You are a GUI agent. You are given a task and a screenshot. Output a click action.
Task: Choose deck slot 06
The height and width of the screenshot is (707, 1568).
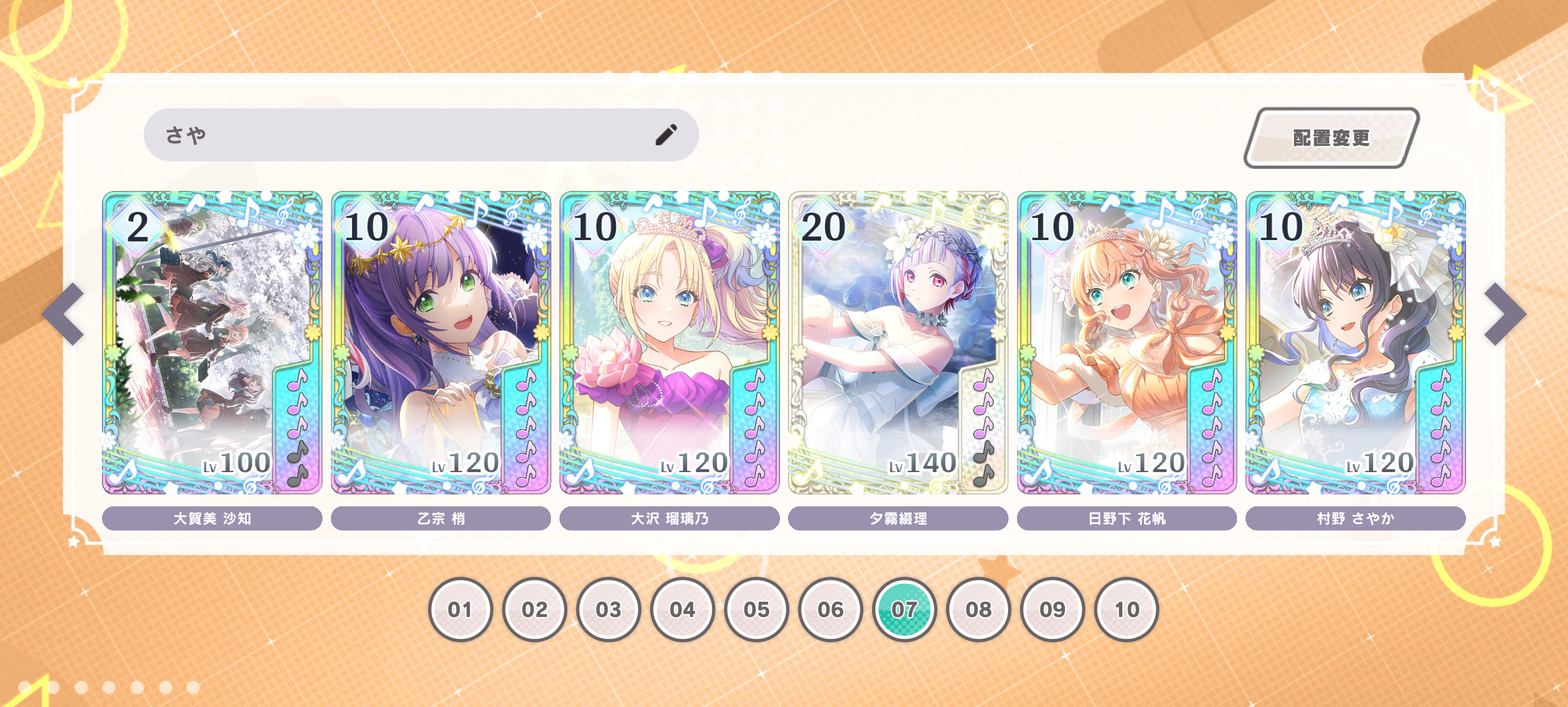point(830,609)
